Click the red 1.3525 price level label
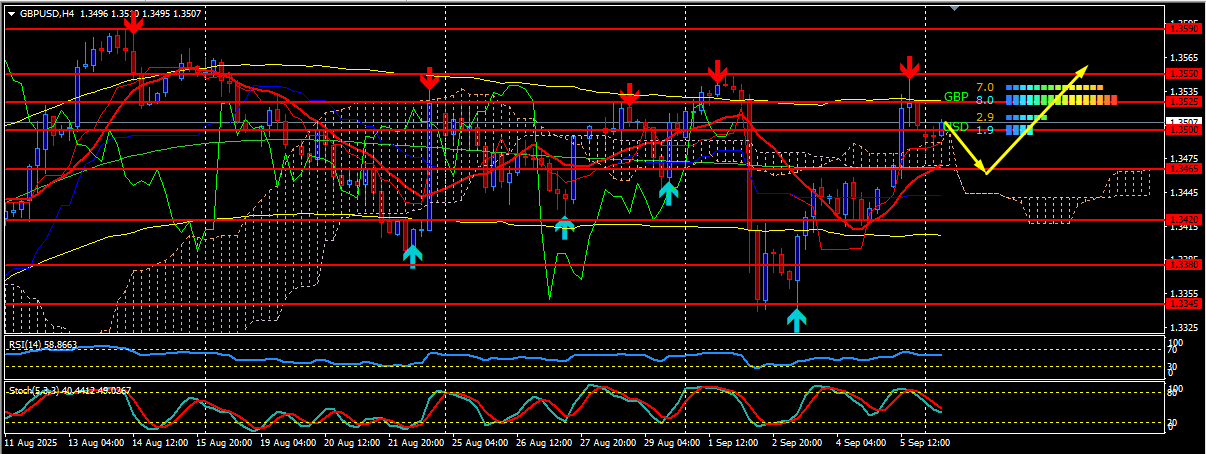Screen dimensions: 1206x454 point(1184,102)
